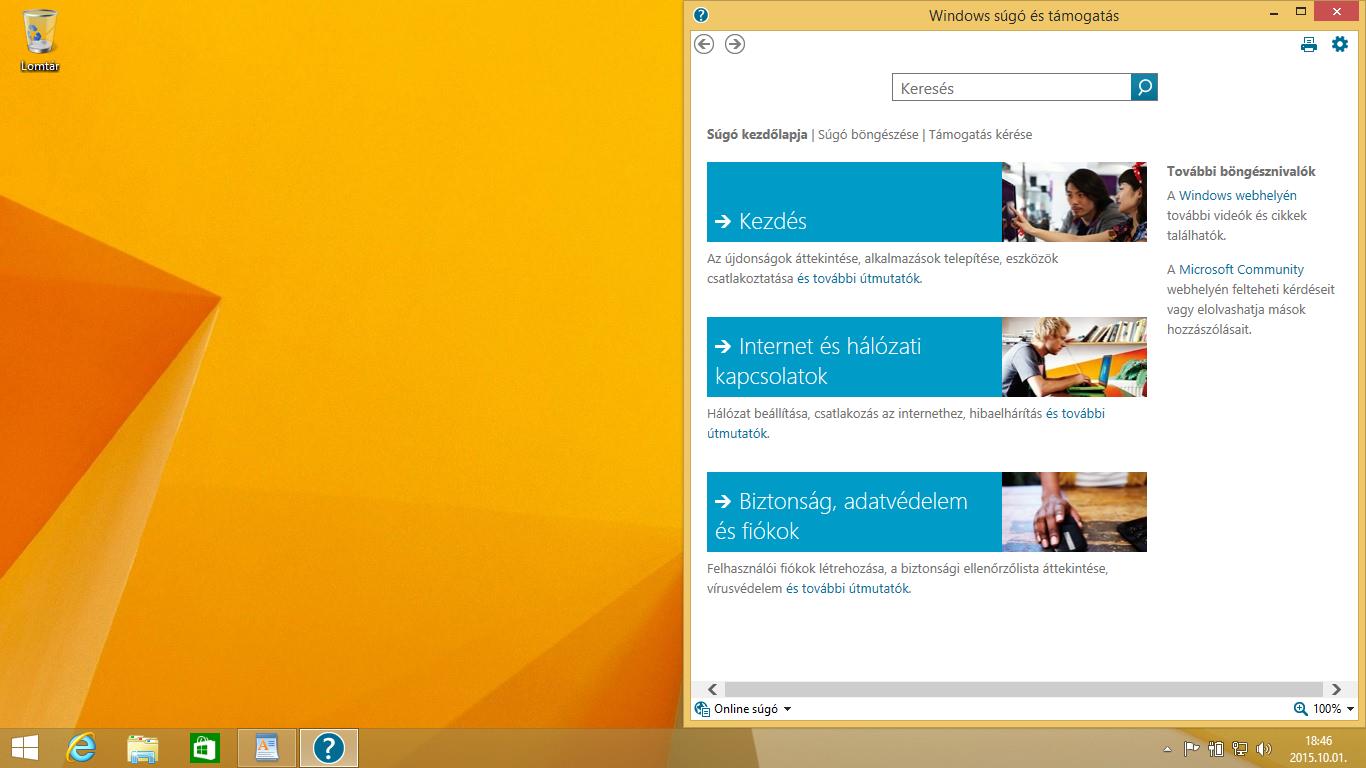The image size is (1366, 768).
Task: Click the horizontal scrollbar track
Action: pos(1025,690)
